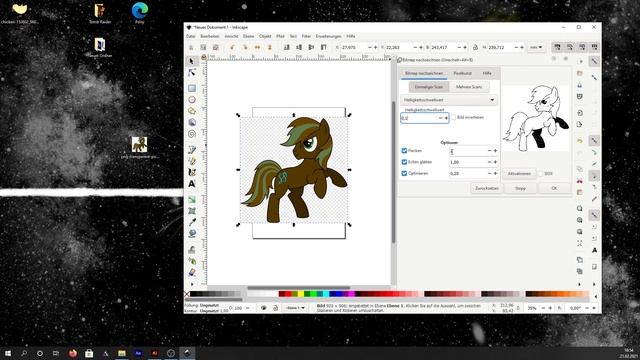Select the Rectangle tool

(x=191, y=88)
